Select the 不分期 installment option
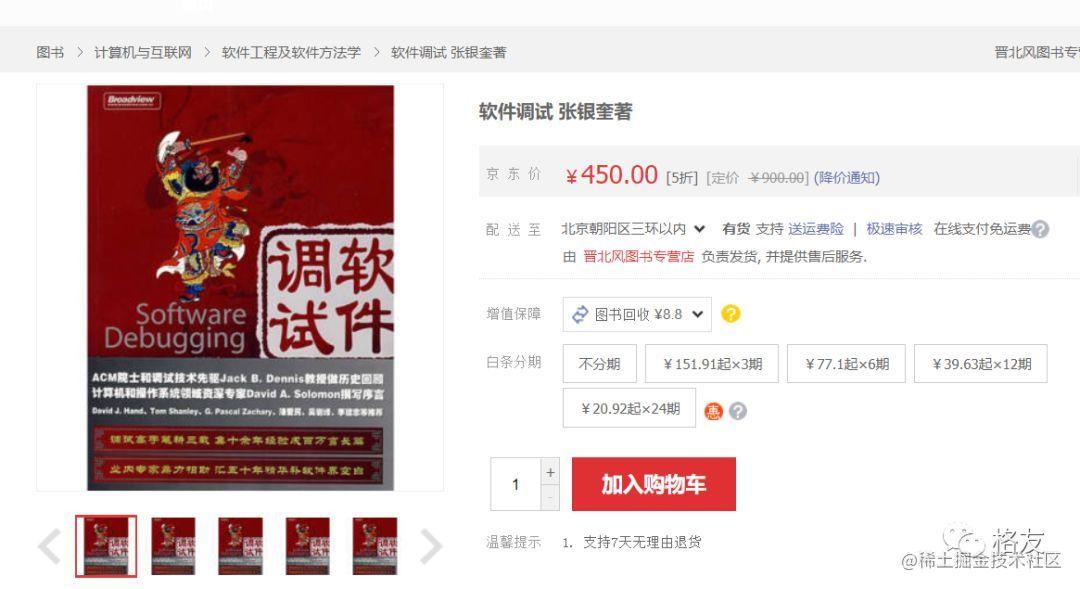Viewport: 1080px width, 589px height. pyautogui.click(x=599, y=364)
